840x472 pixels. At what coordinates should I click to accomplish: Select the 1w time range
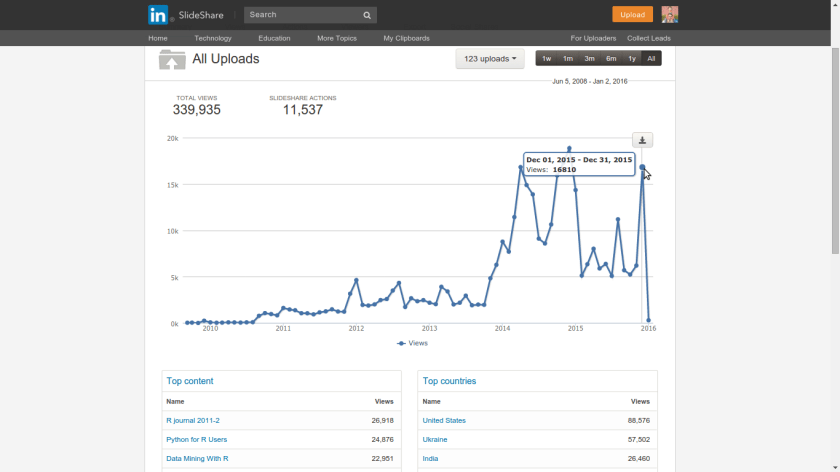546,59
